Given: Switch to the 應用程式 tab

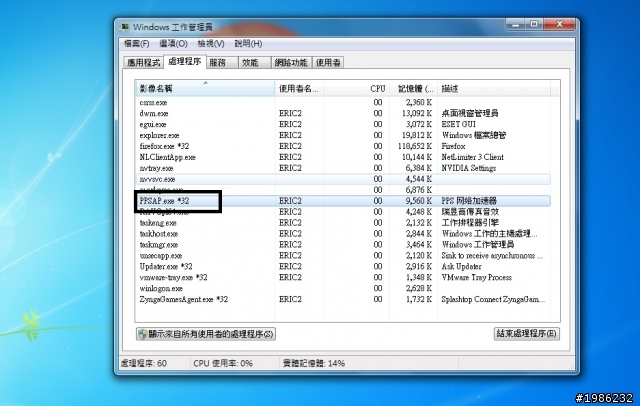Looking at the screenshot, I should [143, 62].
